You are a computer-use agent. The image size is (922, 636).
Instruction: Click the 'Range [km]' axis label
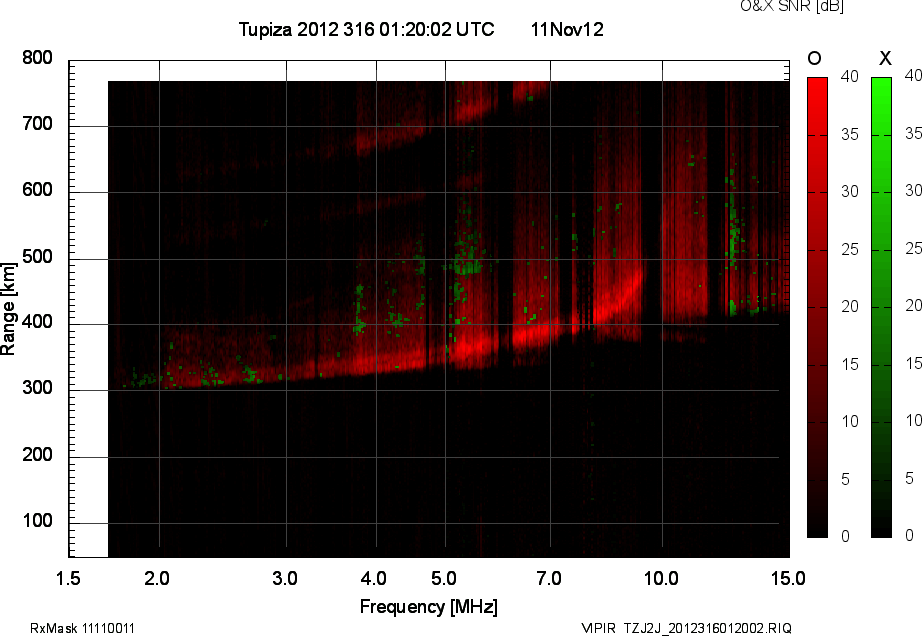tap(8, 309)
